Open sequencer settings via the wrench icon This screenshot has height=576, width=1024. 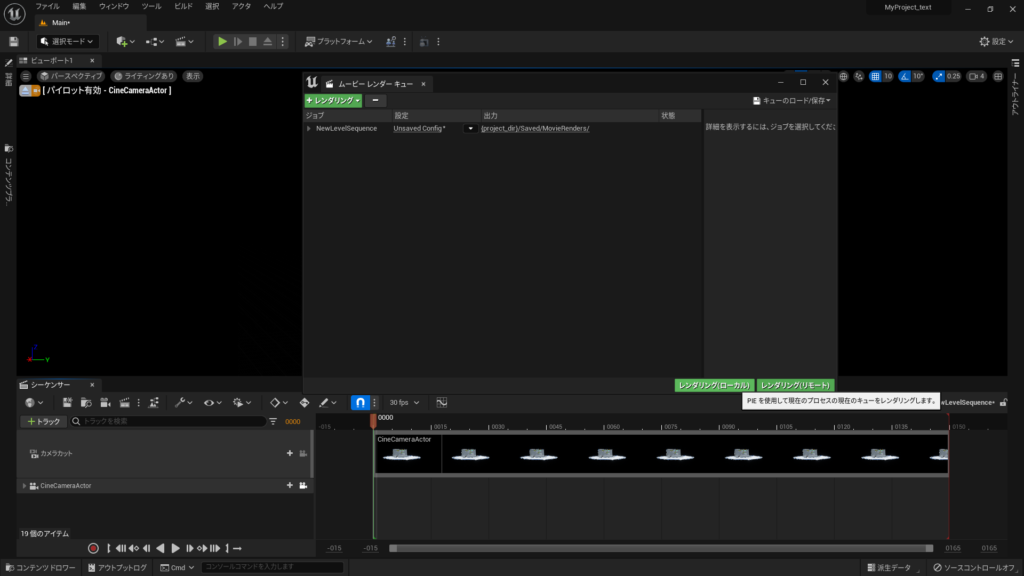(x=181, y=402)
